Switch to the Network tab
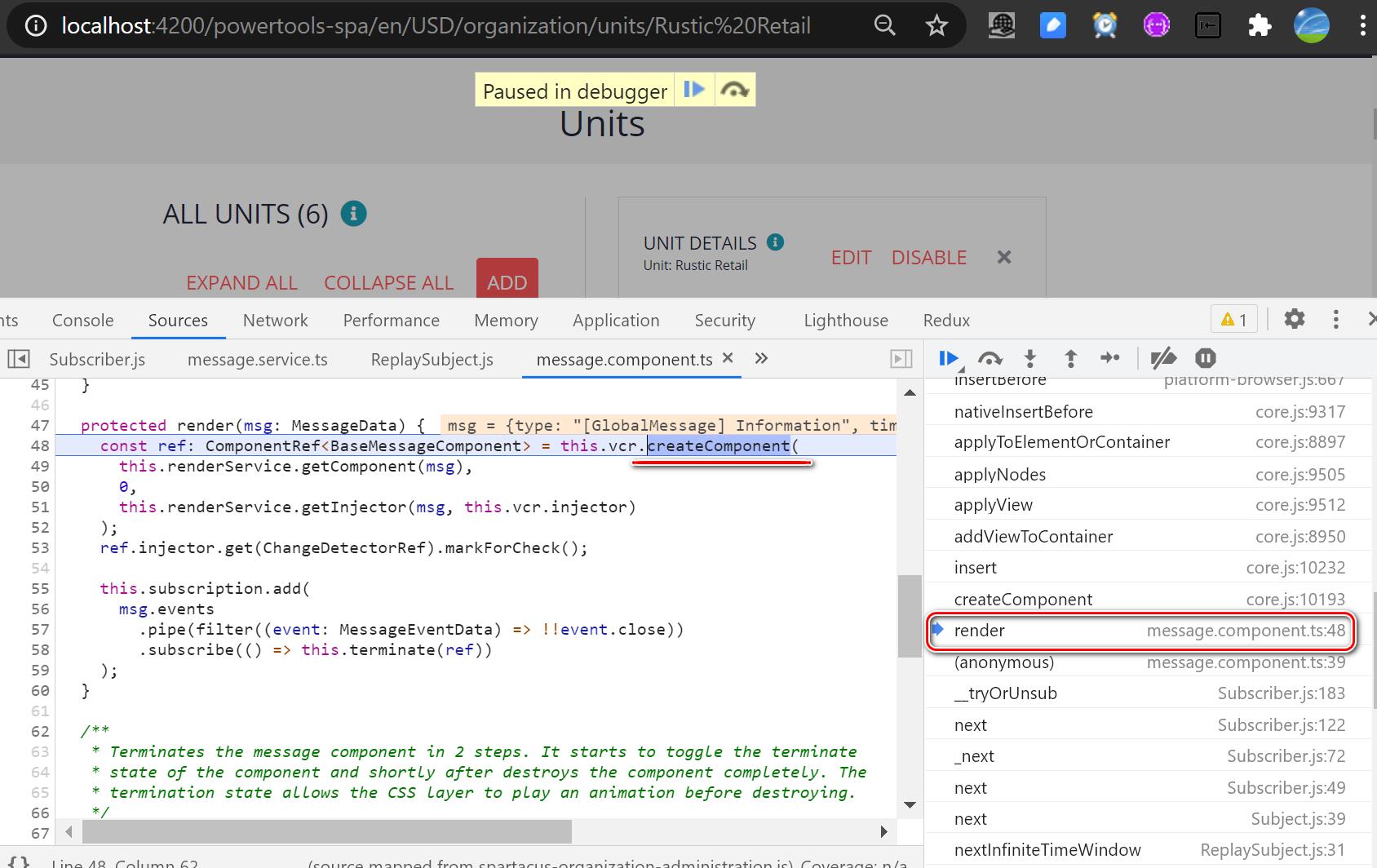1377x868 pixels. [276, 320]
